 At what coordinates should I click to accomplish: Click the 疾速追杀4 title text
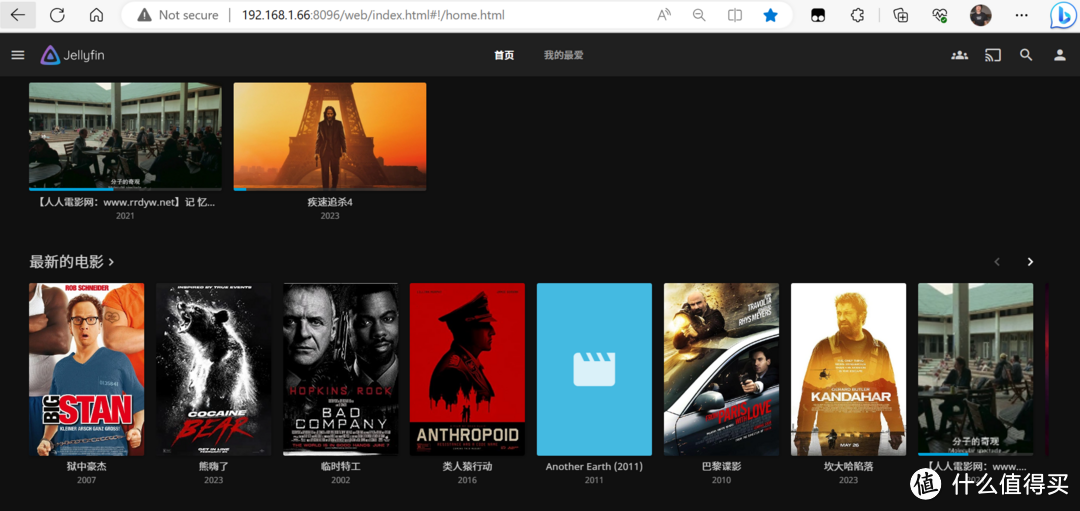tap(330, 202)
